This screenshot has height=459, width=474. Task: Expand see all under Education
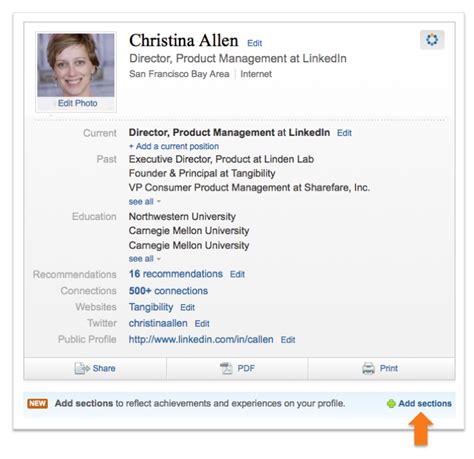point(145,259)
